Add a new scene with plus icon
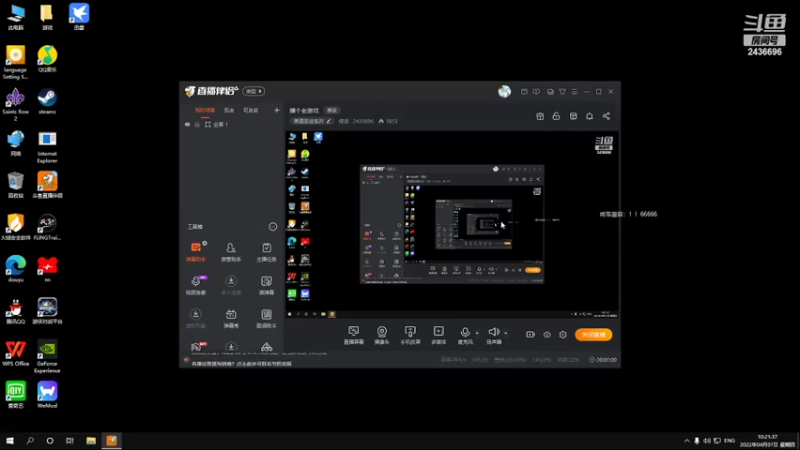The image size is (800, 450). tap(277, 110)
